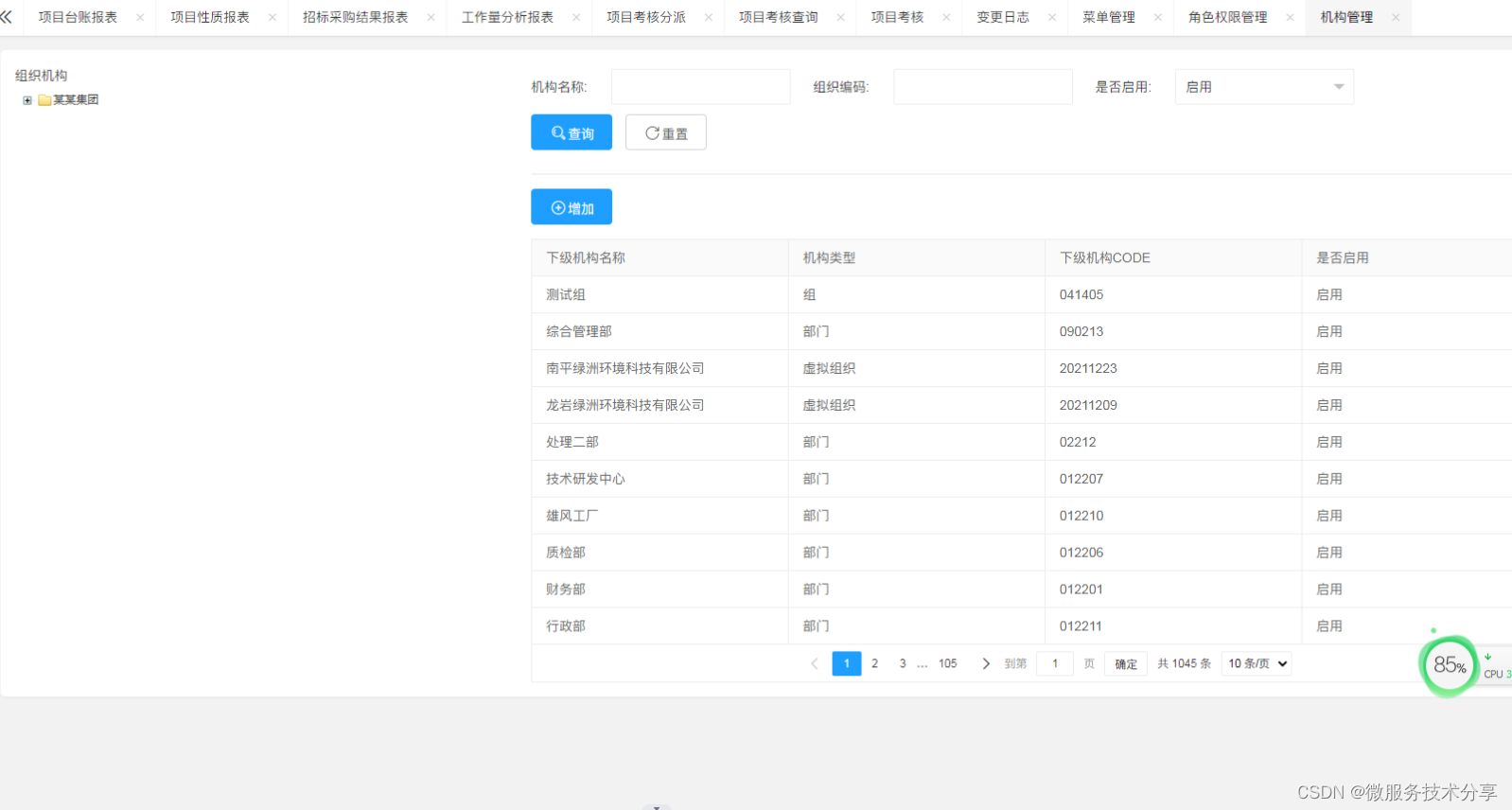
Task: Switch to 菜单管理 tab
Action: (1109, 17)
